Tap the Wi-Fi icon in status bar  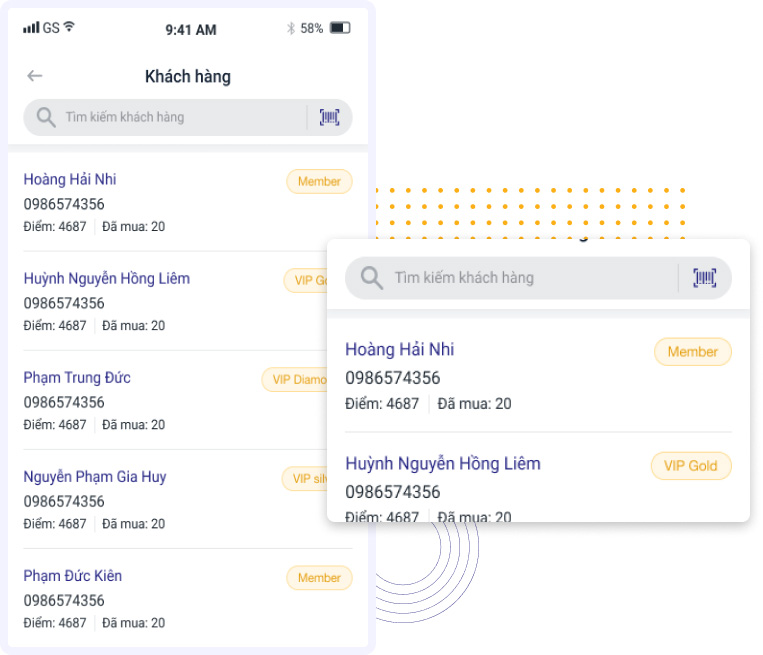69,28
